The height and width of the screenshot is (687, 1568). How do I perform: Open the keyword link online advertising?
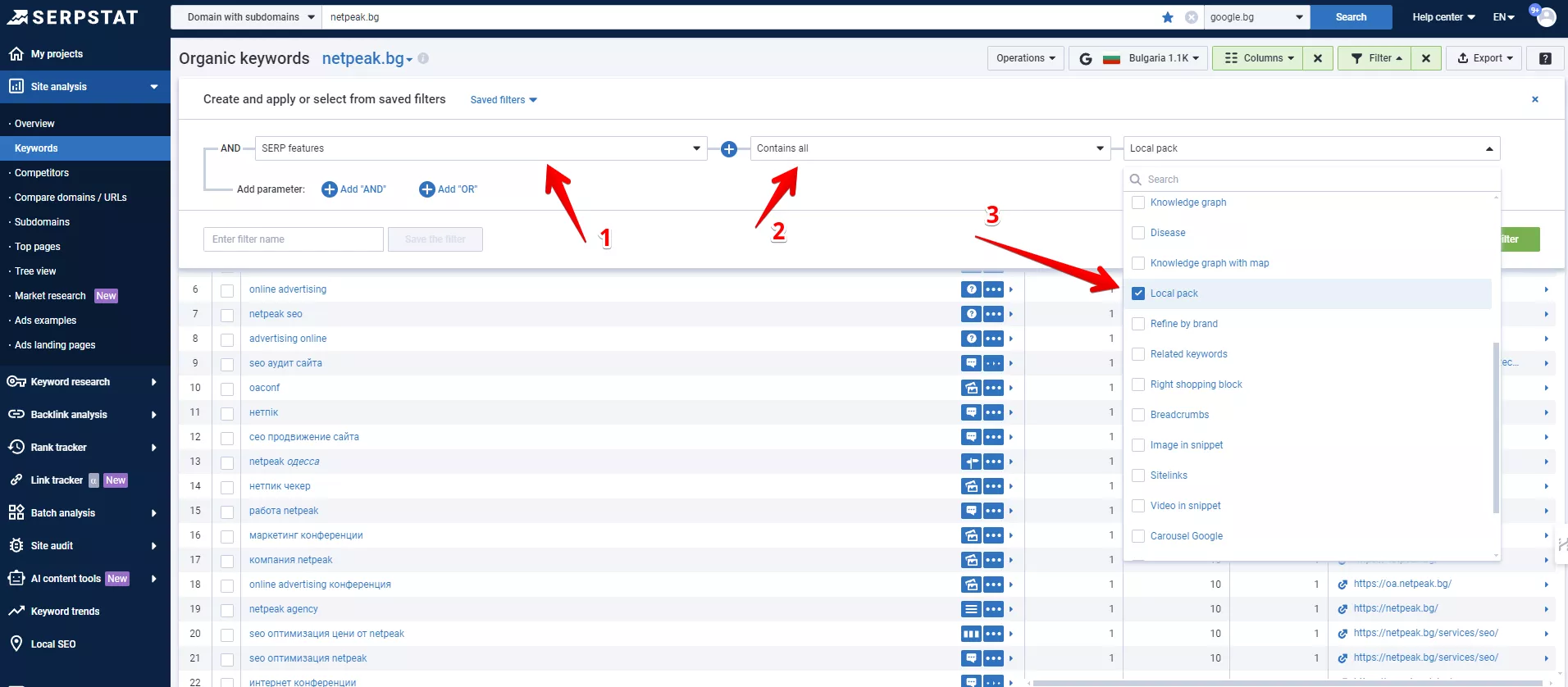coord(288,289)
